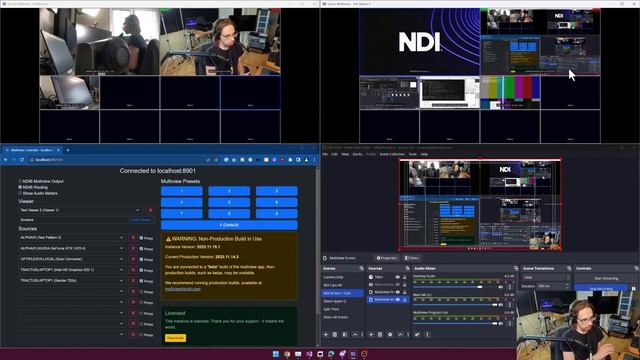Open OBS File menu
640x360 pixels.
325,154
